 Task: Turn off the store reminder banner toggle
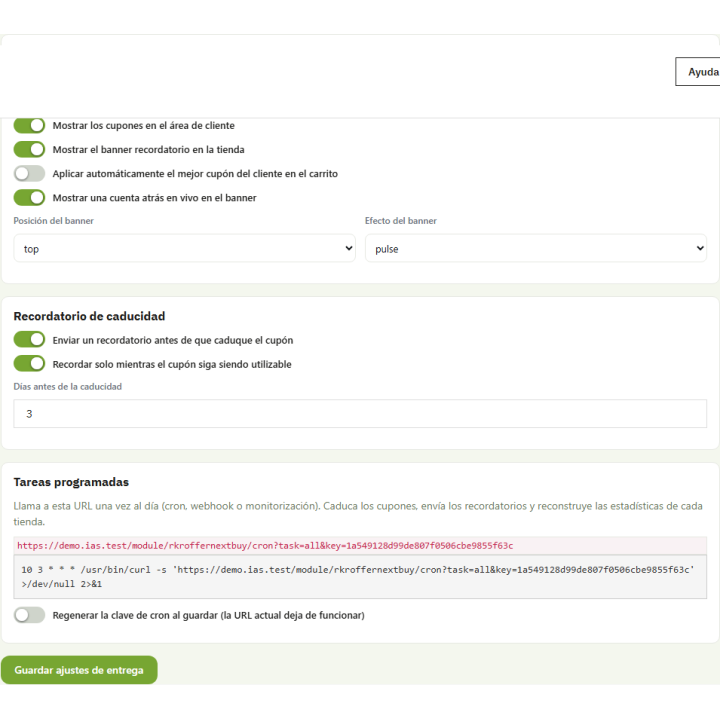(x=29, y=149)
